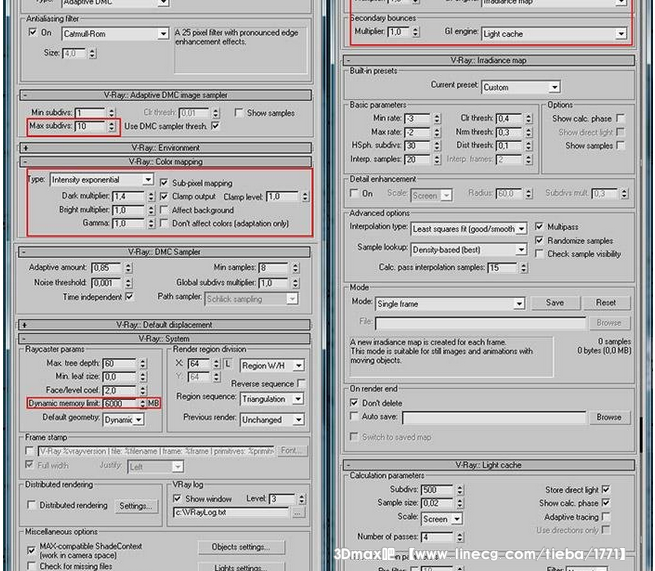The width and height of the screenshot is (655, 571).
Task: Click the Clamp level spinner
Action: click(305, 196)
